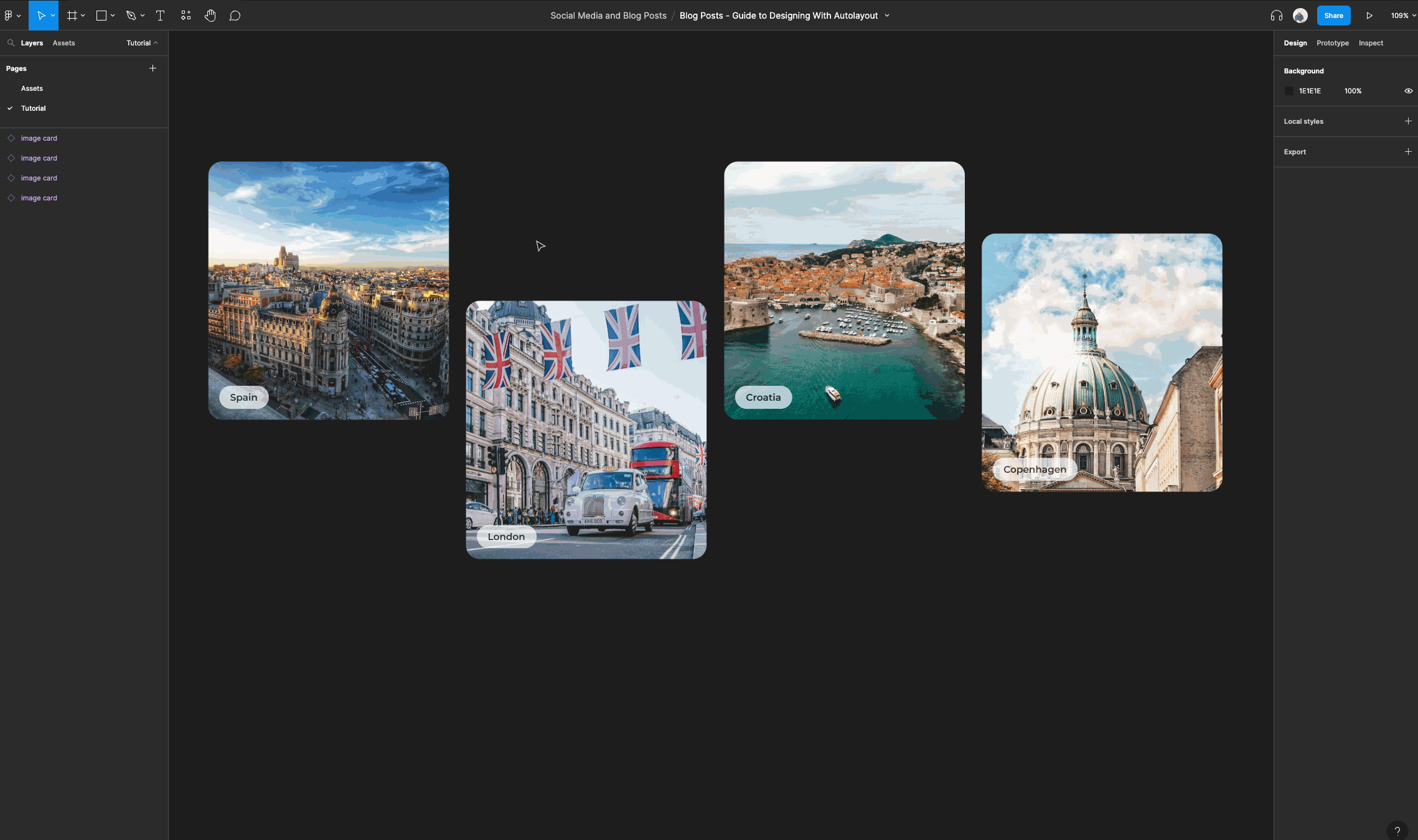Click the user avatar
The image size is (1418, 840).
(1300, 16)
